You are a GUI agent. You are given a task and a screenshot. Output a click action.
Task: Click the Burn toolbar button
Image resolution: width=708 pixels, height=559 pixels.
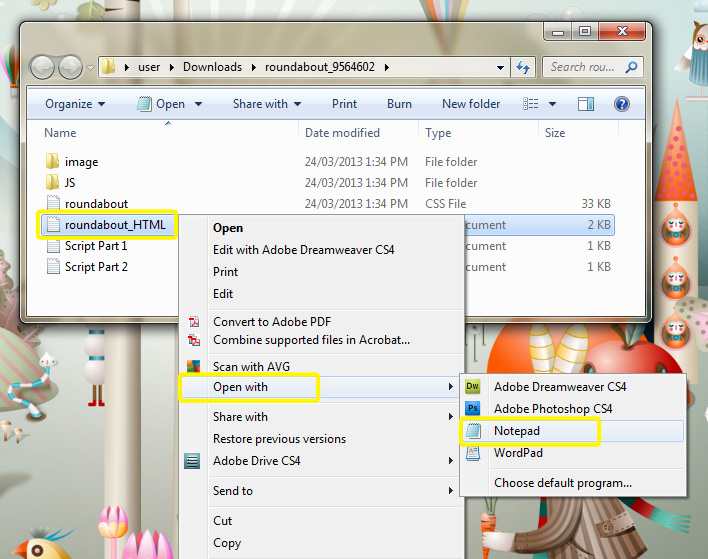pyautogui.click(x=399, y=104)
